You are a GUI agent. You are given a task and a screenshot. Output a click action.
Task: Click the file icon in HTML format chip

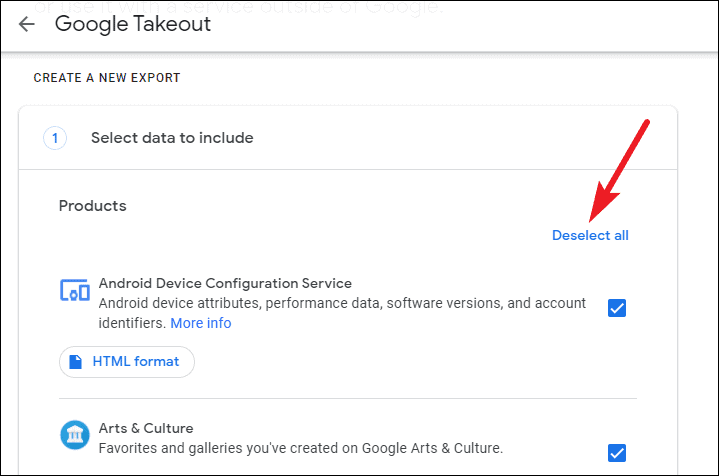(x=77, y=362)
